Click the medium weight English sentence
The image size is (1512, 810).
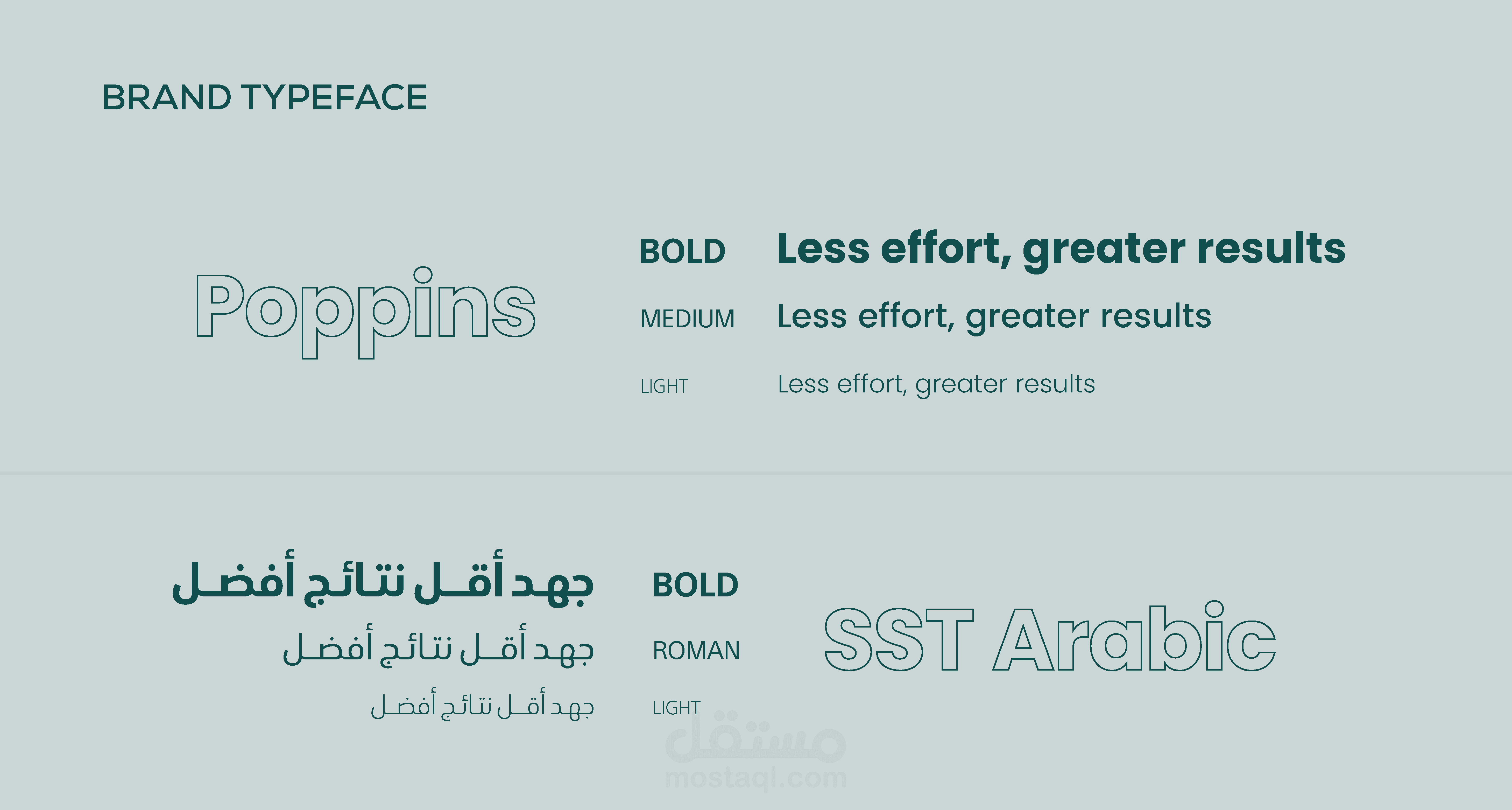pyautogui.click(x=994, y=317)
